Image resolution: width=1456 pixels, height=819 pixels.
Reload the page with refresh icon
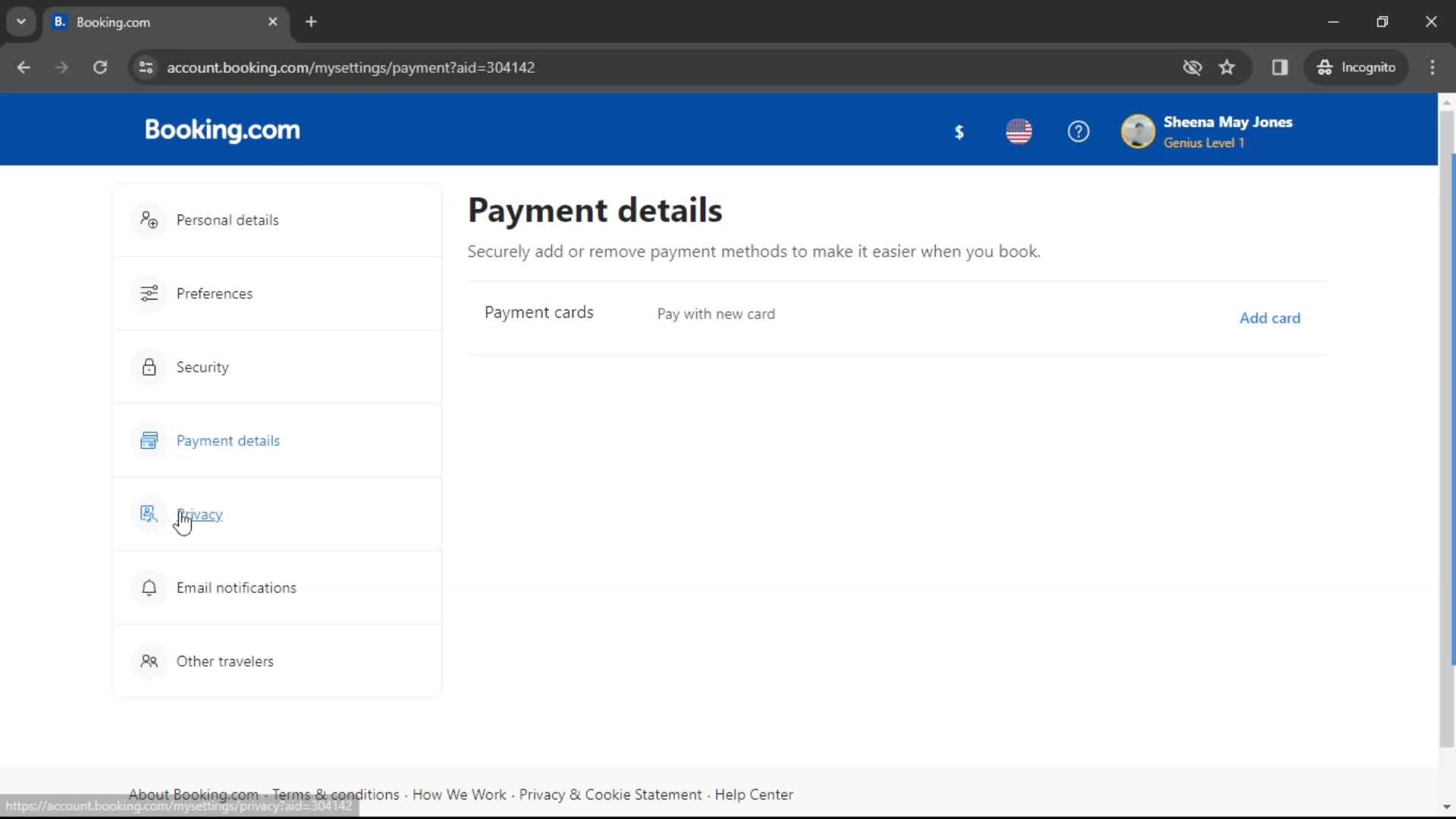tap(100, 67)
